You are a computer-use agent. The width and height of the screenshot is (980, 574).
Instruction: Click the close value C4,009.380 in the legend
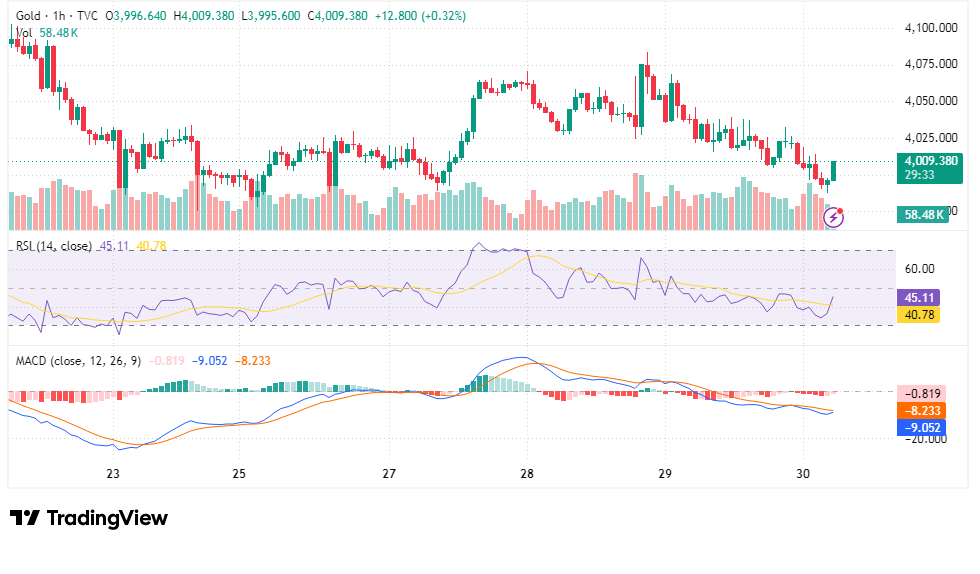(x=338, y=16)
